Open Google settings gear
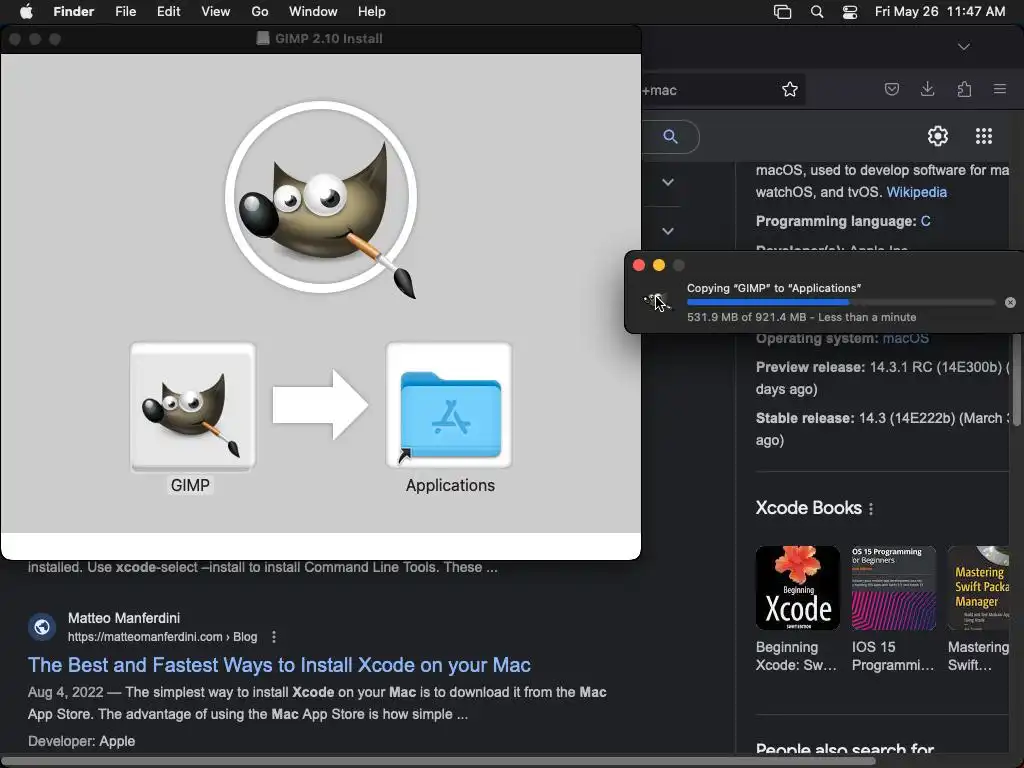This screenshot has height=768, width=1024. [x=938, y=136]
